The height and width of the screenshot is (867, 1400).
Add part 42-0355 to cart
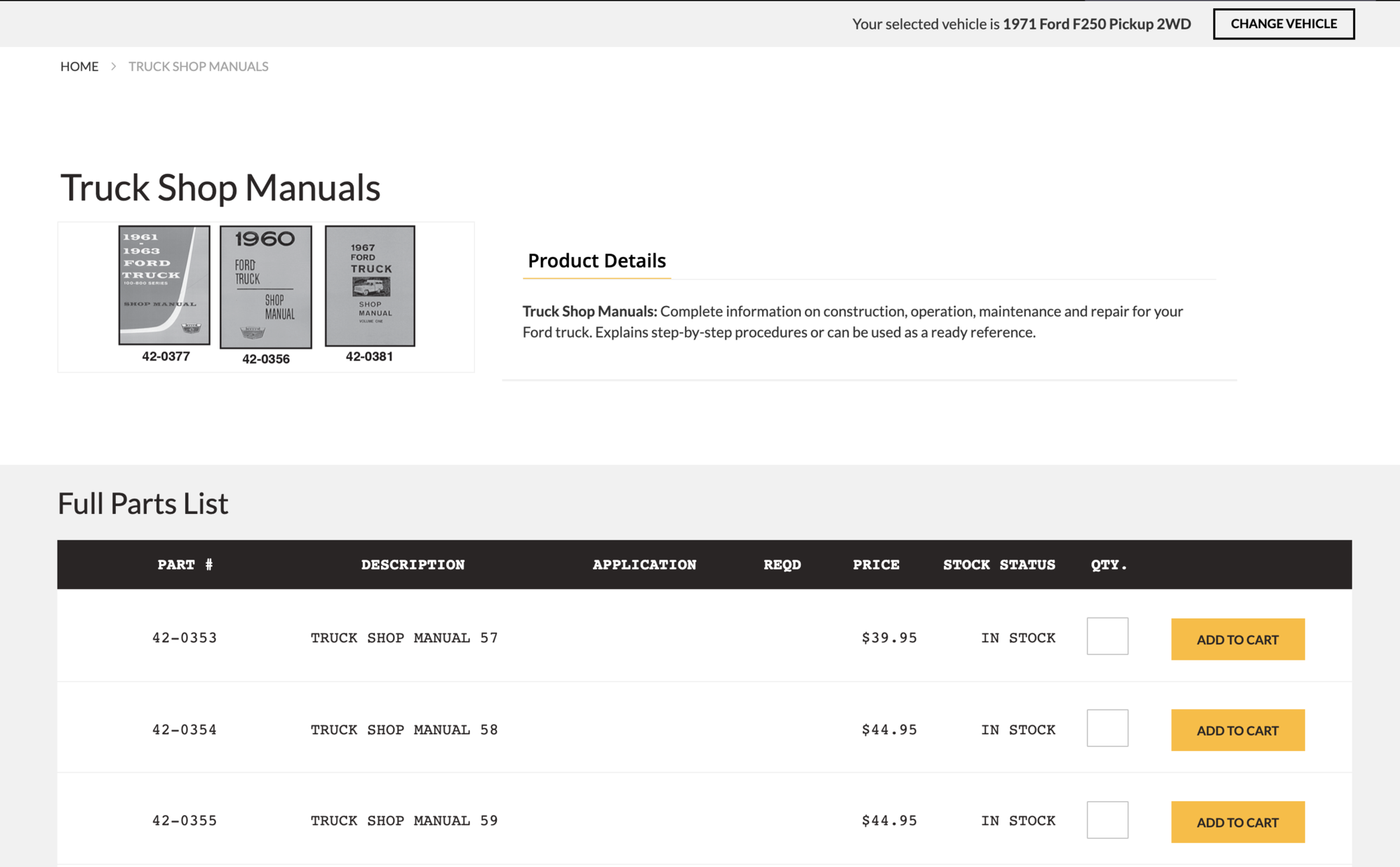1237,821
